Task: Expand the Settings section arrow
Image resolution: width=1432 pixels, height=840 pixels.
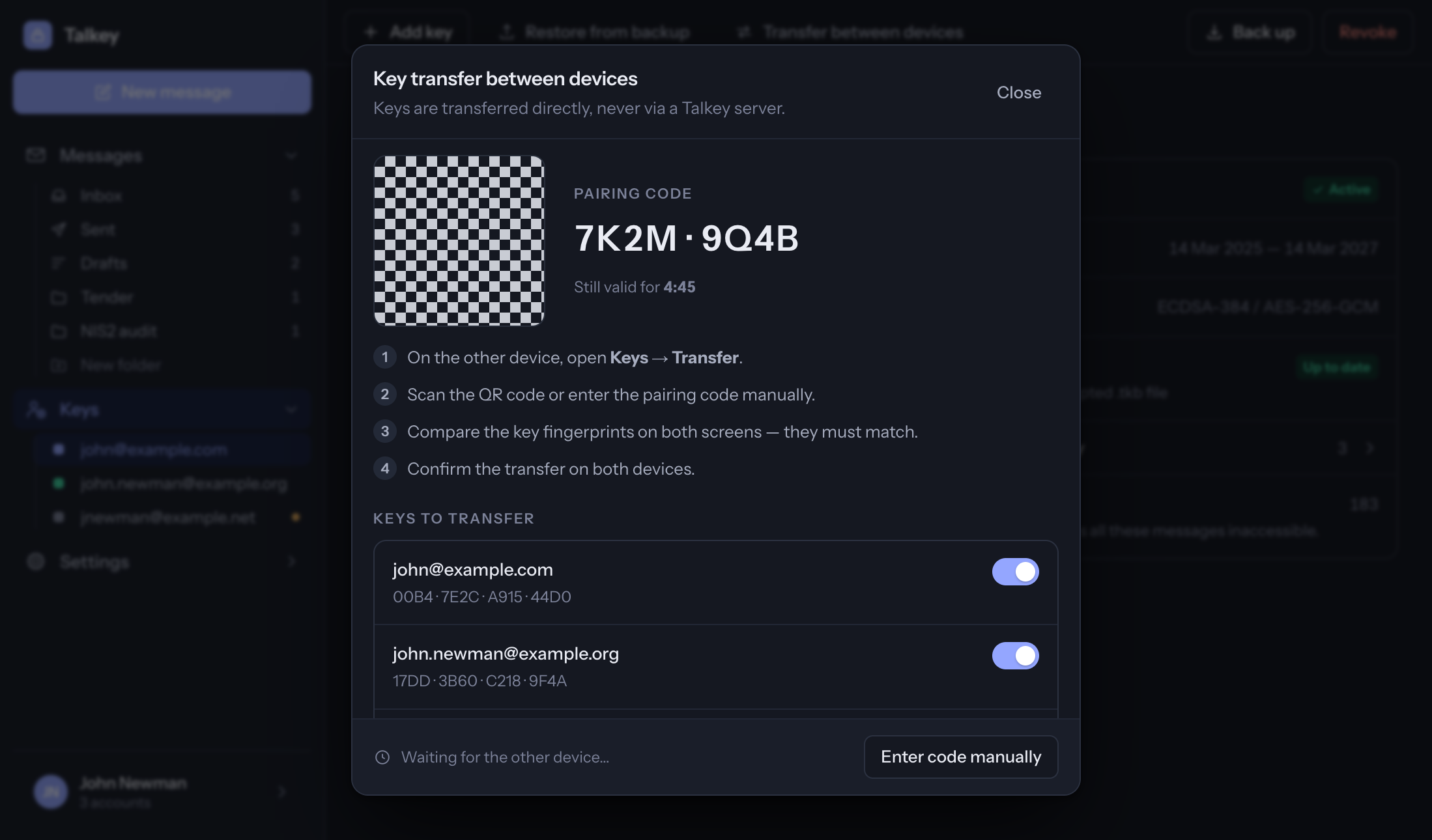Action: [291, 561]
